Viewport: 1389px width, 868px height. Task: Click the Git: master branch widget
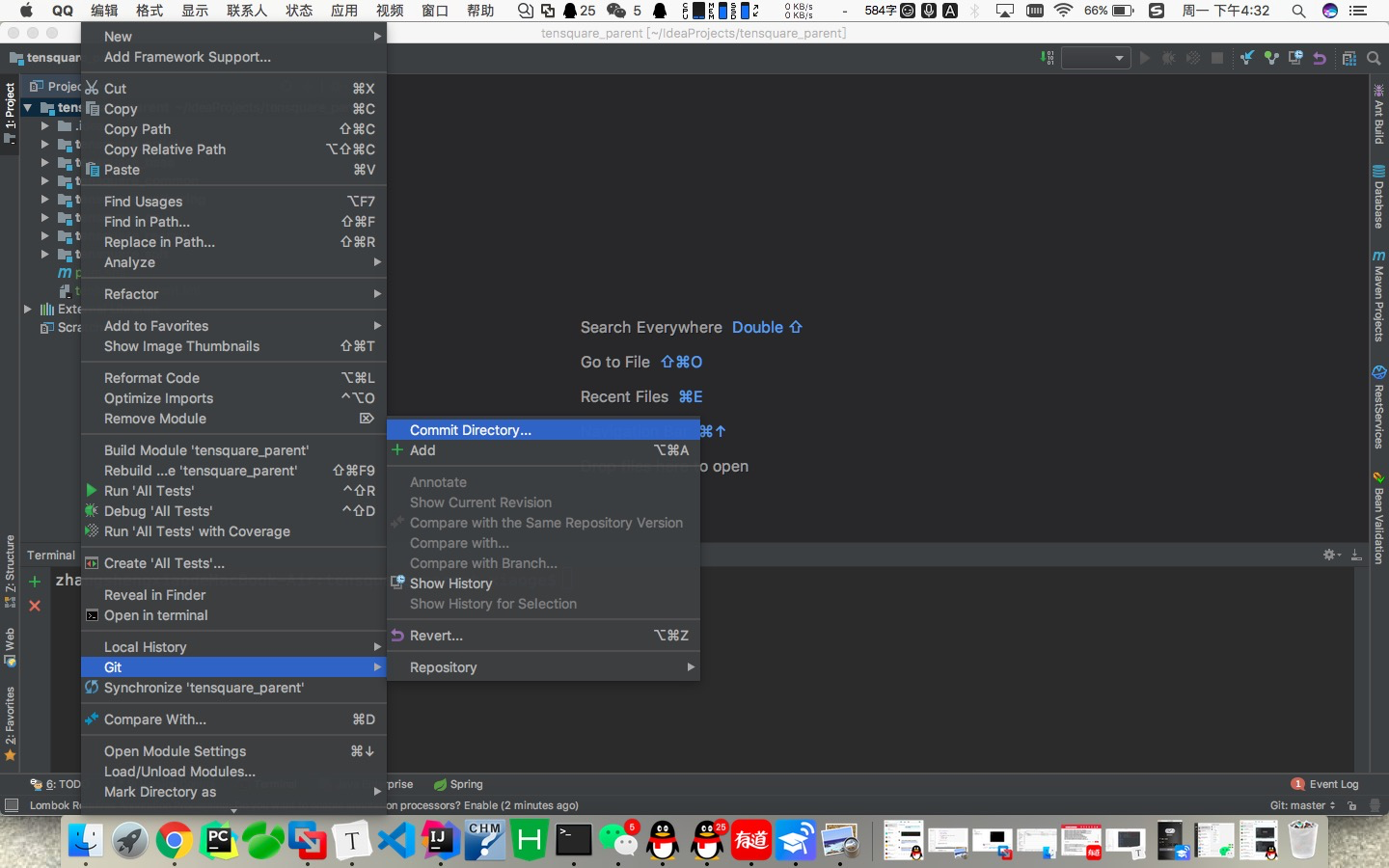click(x=1303, y=805)
